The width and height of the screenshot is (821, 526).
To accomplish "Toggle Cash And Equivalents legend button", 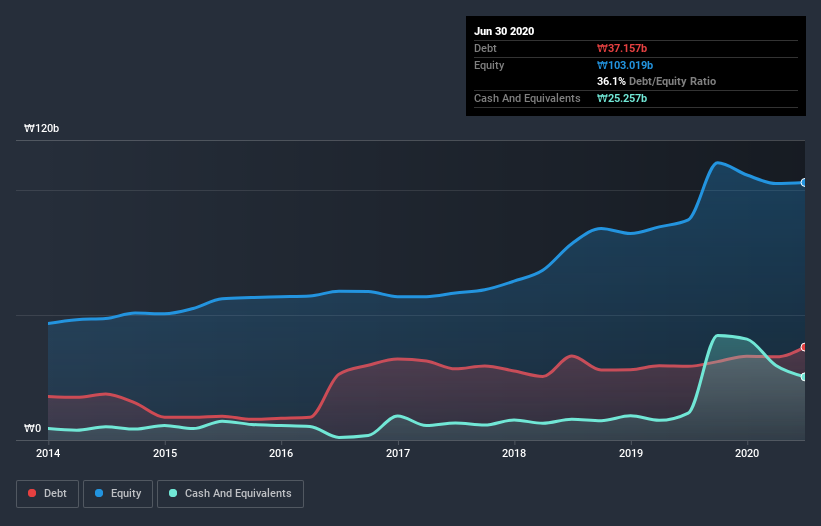I will pyautogui.click(x=230, y=494).
